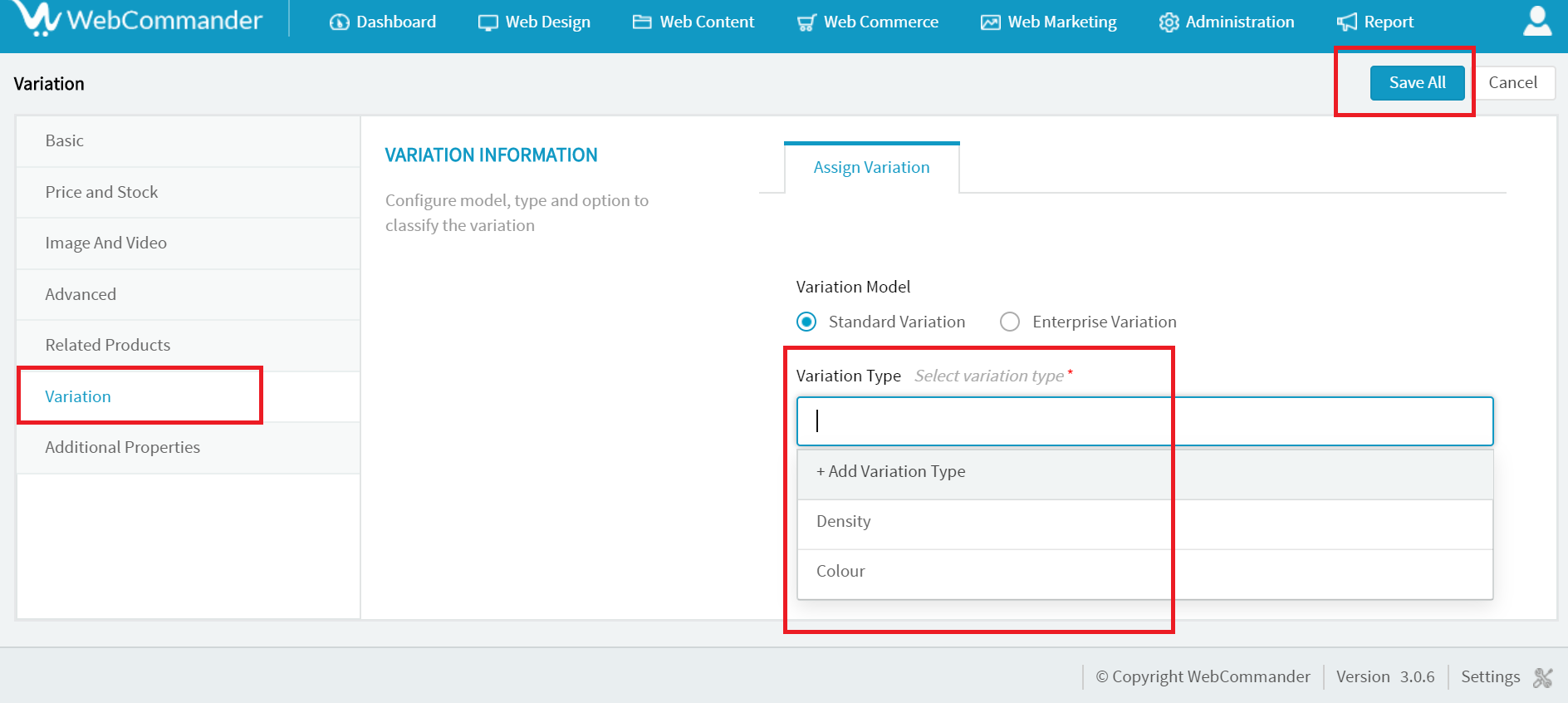Click into the Variation Type input field
This screenshot has height=703, width=1568.
1144,421
